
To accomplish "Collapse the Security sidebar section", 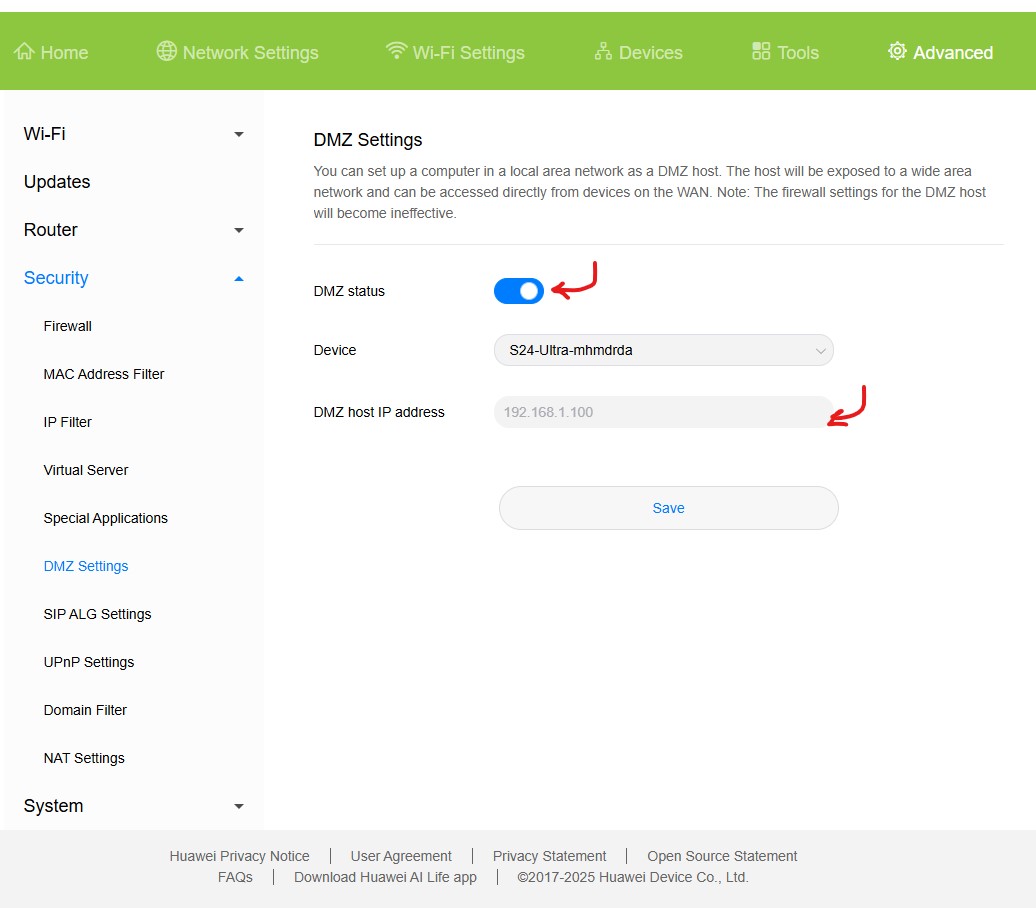I will (x=238, y=278).
